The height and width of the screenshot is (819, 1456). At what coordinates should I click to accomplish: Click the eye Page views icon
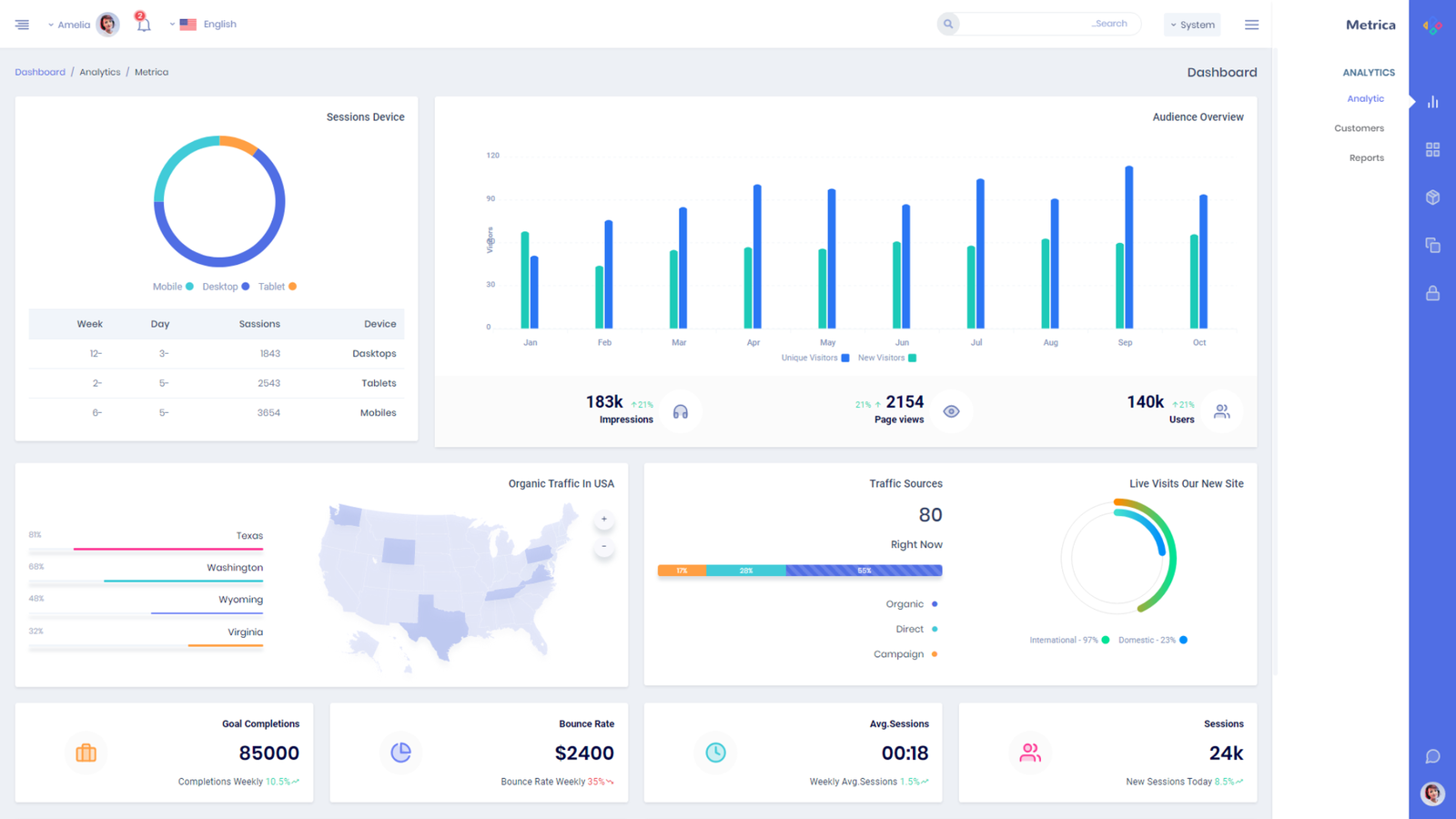[951, 411]
